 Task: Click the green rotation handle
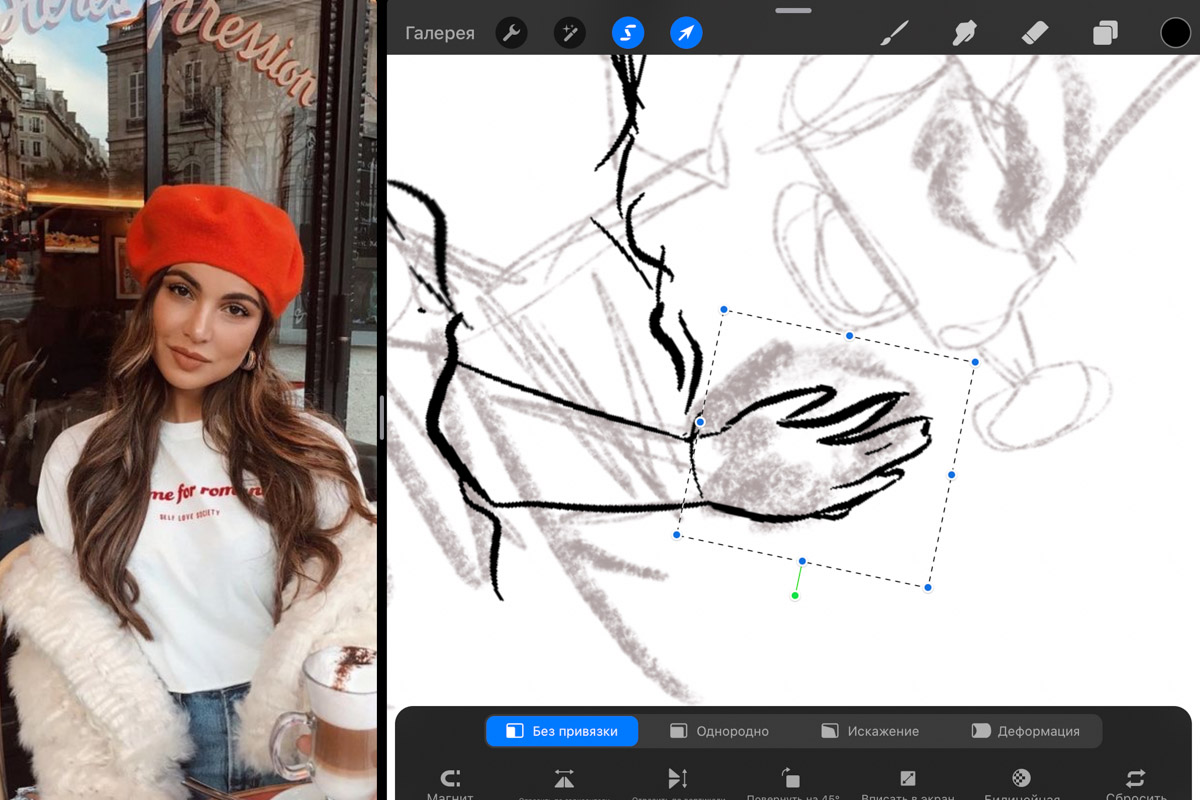click(795, 596)
